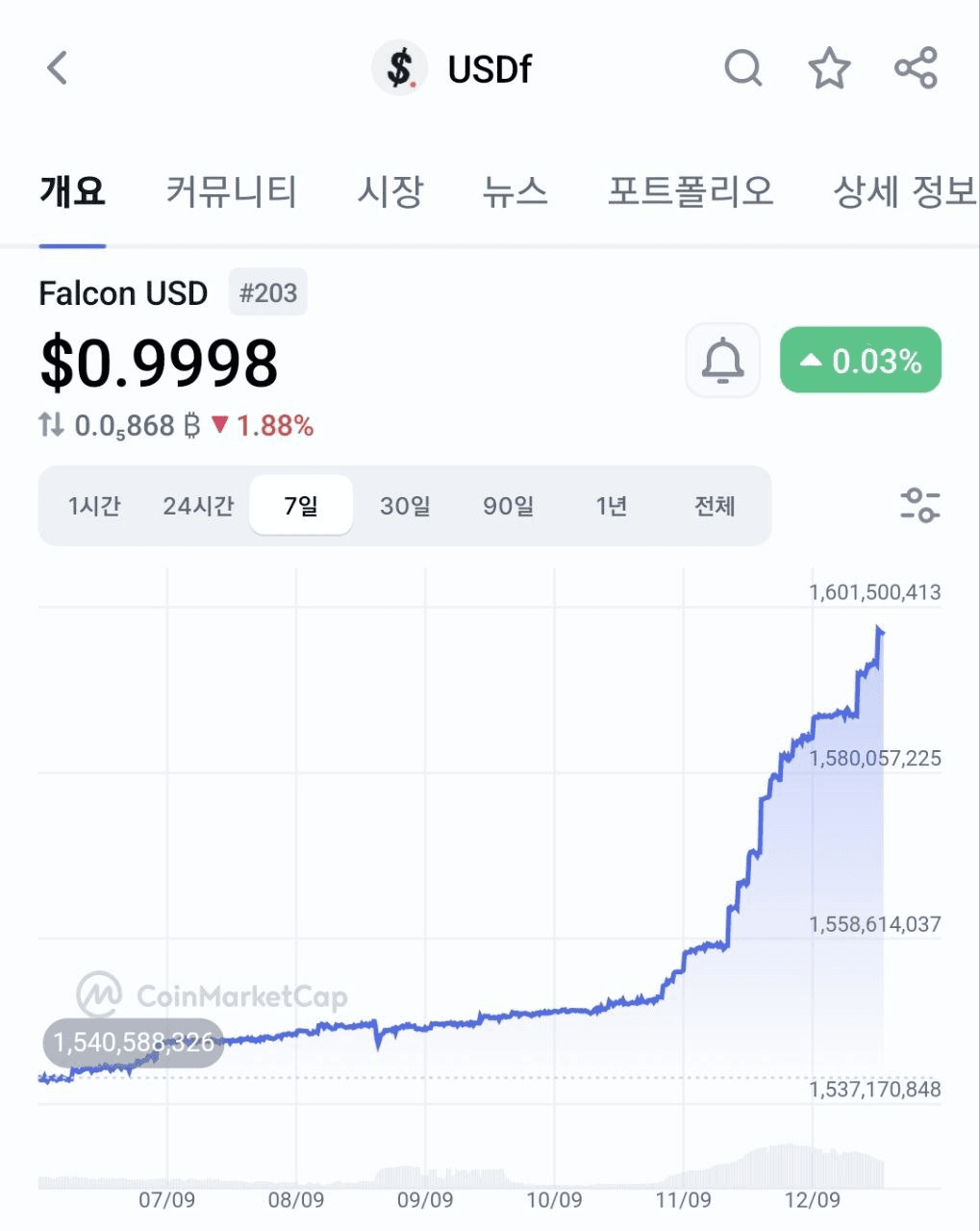
Task: Switch chart to 90일 range
Action: [509, 506]
